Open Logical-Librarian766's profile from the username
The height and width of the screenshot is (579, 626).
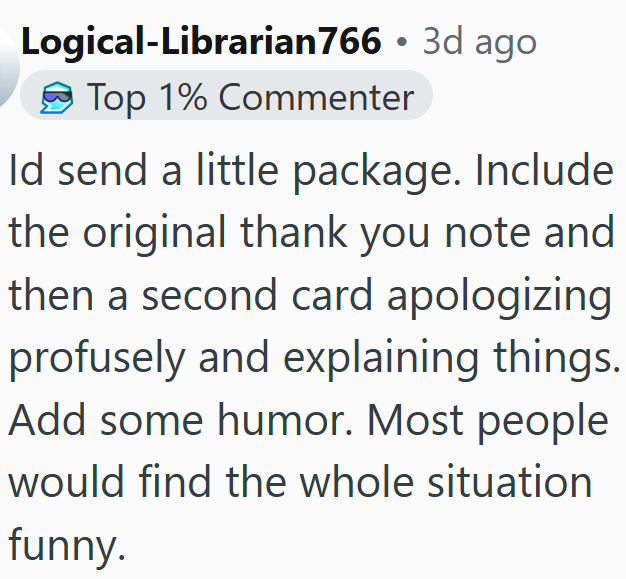(x=201, y=42)
